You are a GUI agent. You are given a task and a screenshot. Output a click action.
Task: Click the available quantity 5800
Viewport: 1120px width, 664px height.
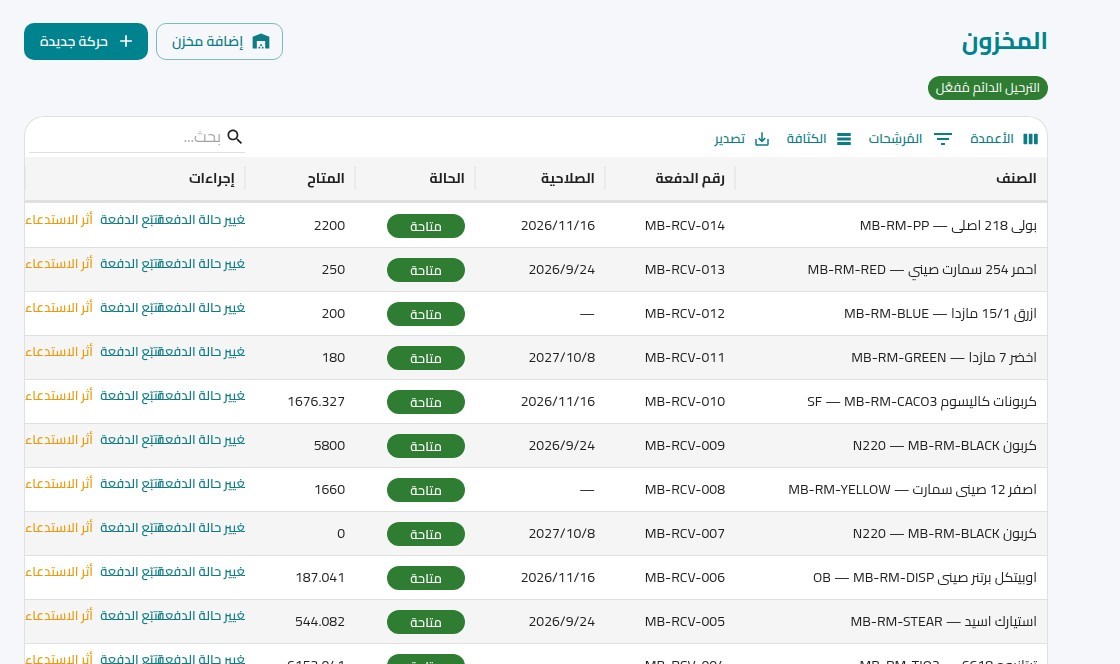click(x=329, y=446)
